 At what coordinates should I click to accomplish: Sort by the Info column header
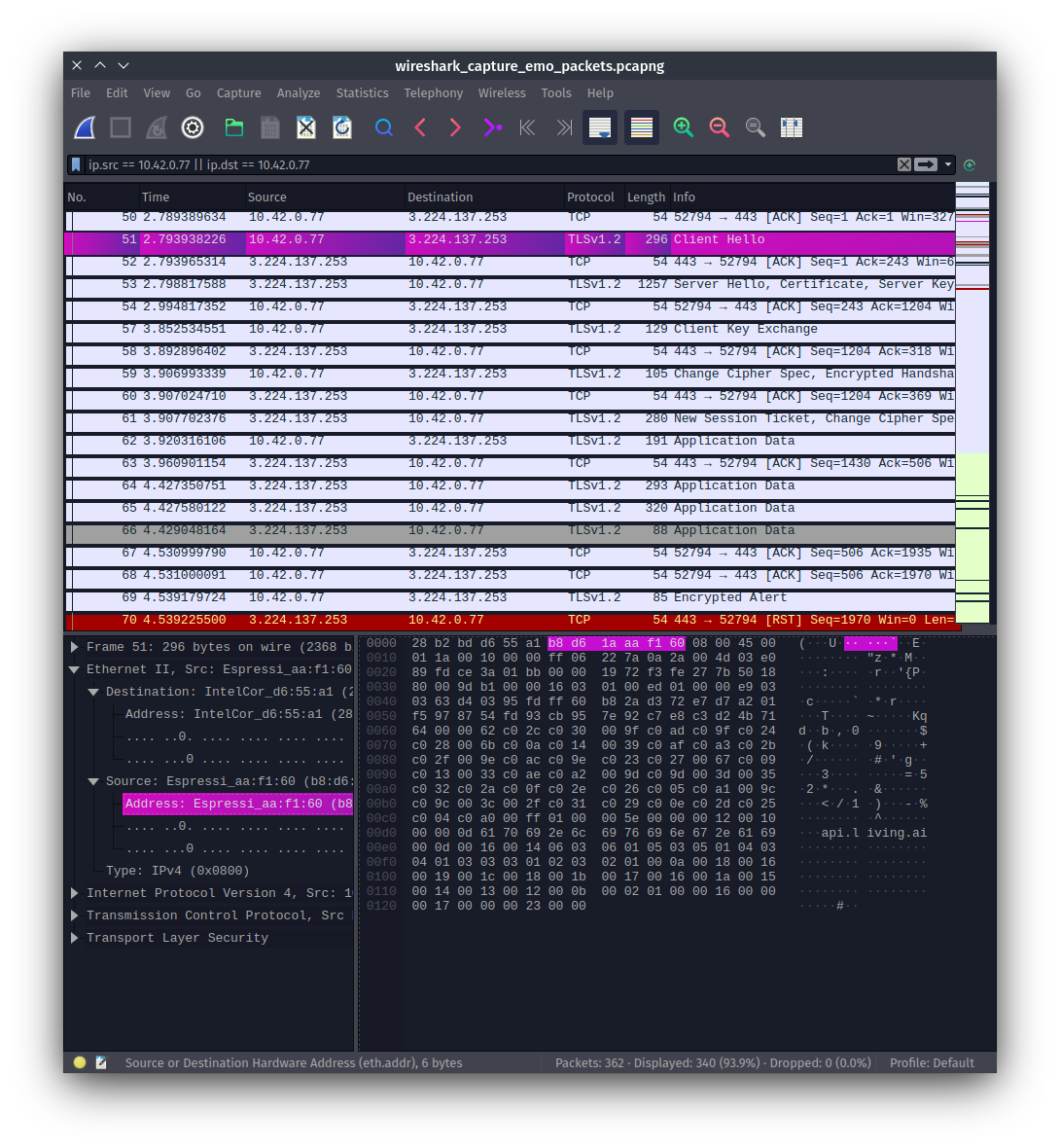pos(813,197)
